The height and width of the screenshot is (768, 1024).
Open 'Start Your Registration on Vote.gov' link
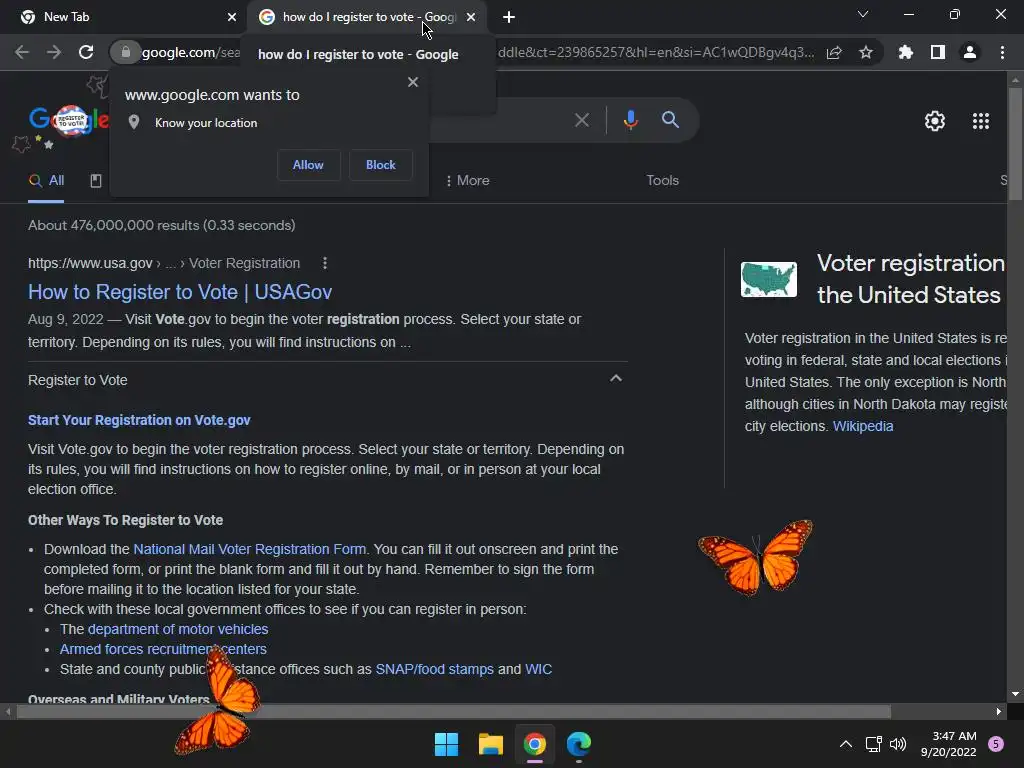tap(139, 420)
